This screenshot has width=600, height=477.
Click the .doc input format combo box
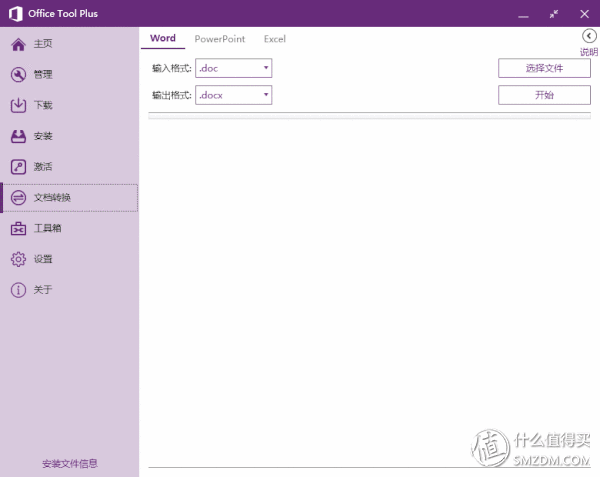(233, 68)
